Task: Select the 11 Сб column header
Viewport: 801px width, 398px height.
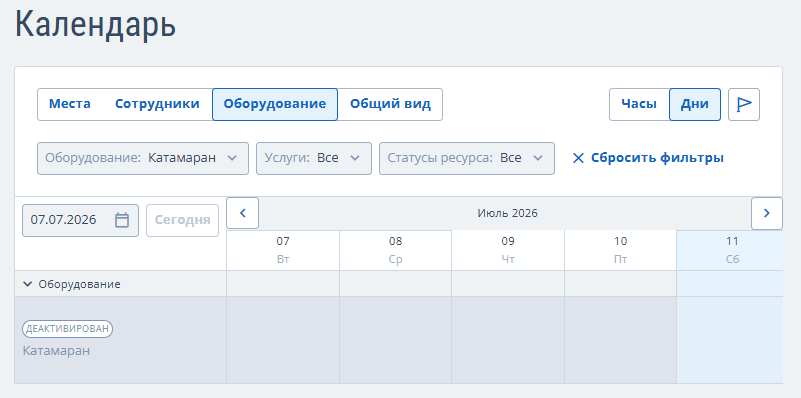Action: point(730,250)
